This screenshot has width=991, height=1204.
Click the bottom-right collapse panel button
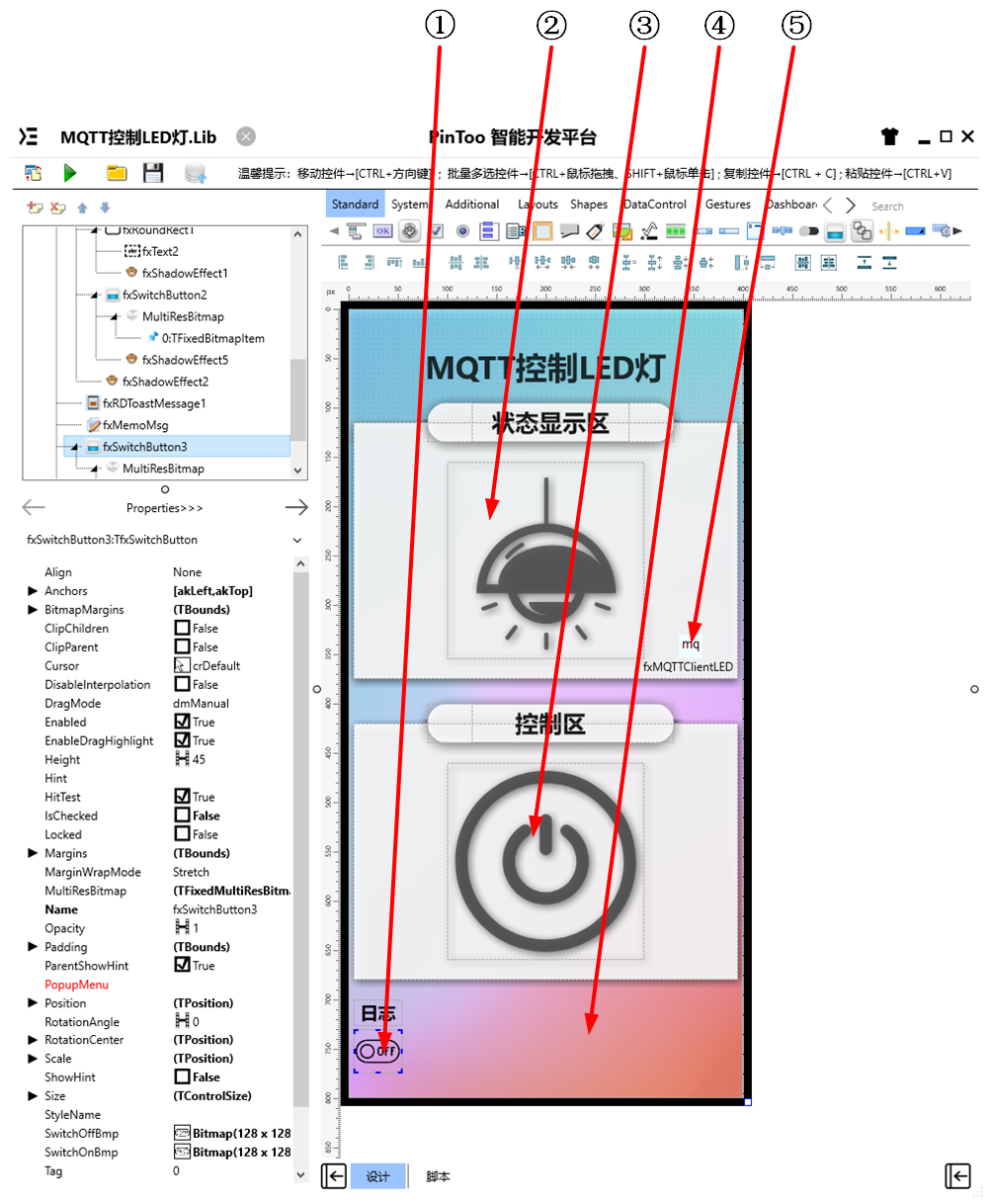click(957, 1175)
